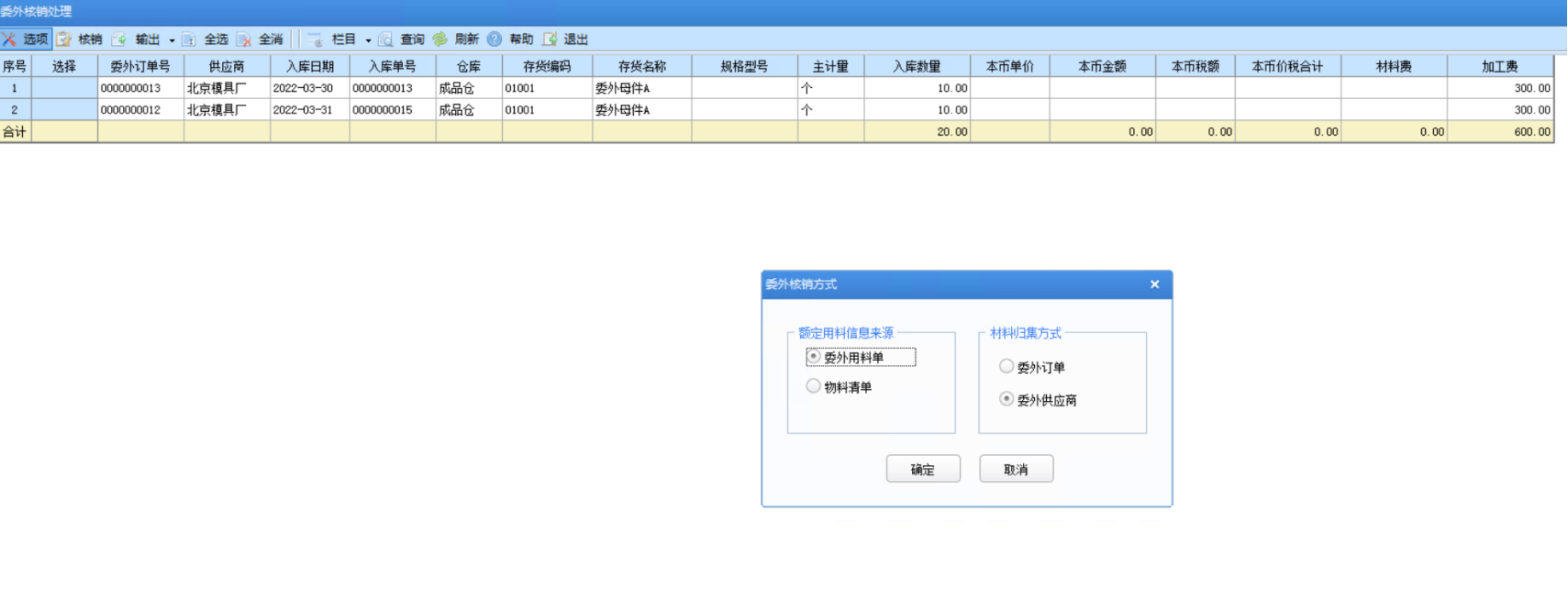This screenshot has height=612, width=1568.
Task: Click the 规格型号 column header
Action: pos(744,66)
